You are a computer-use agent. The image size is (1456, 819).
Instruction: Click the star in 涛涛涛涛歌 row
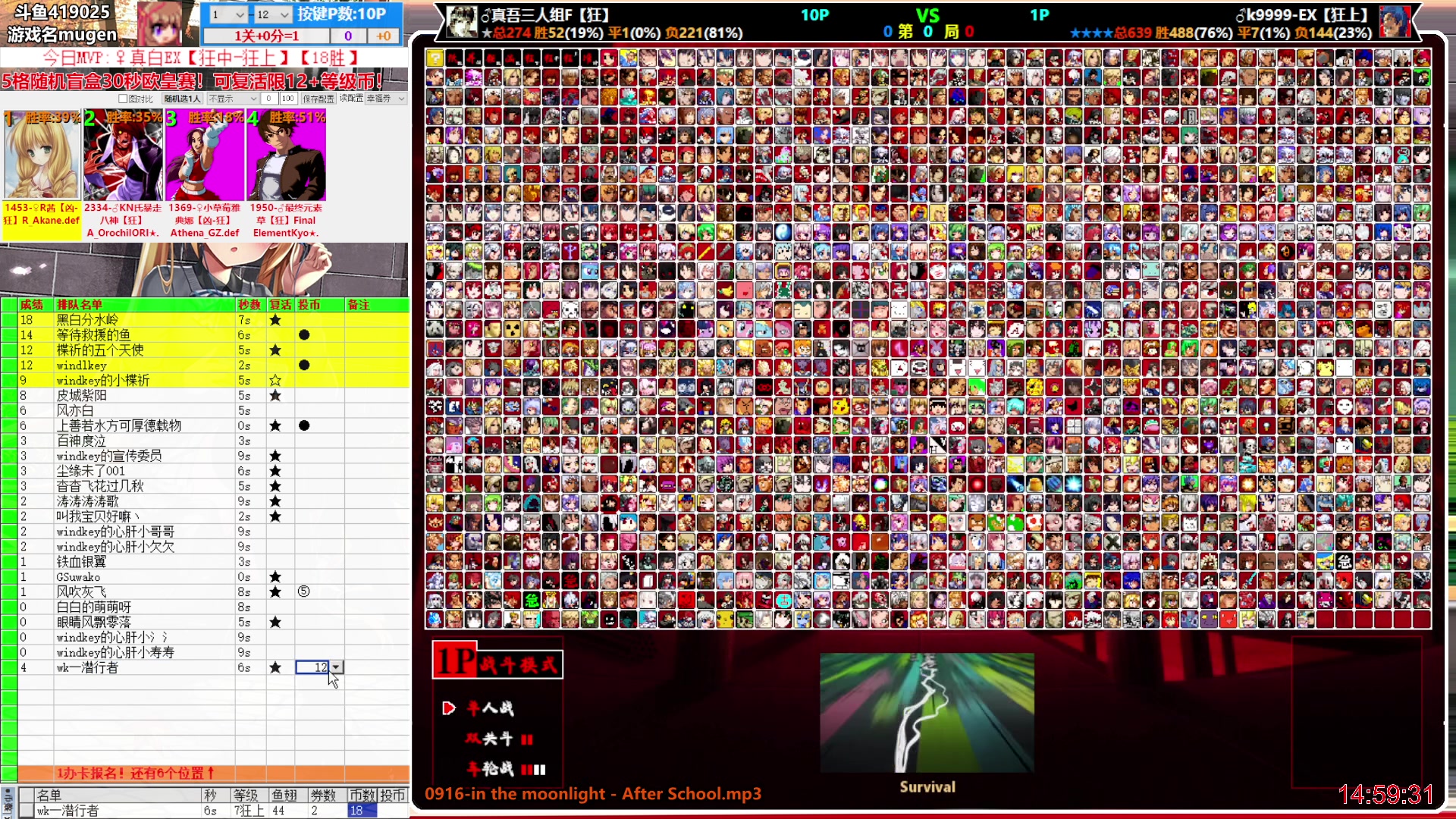275,501
